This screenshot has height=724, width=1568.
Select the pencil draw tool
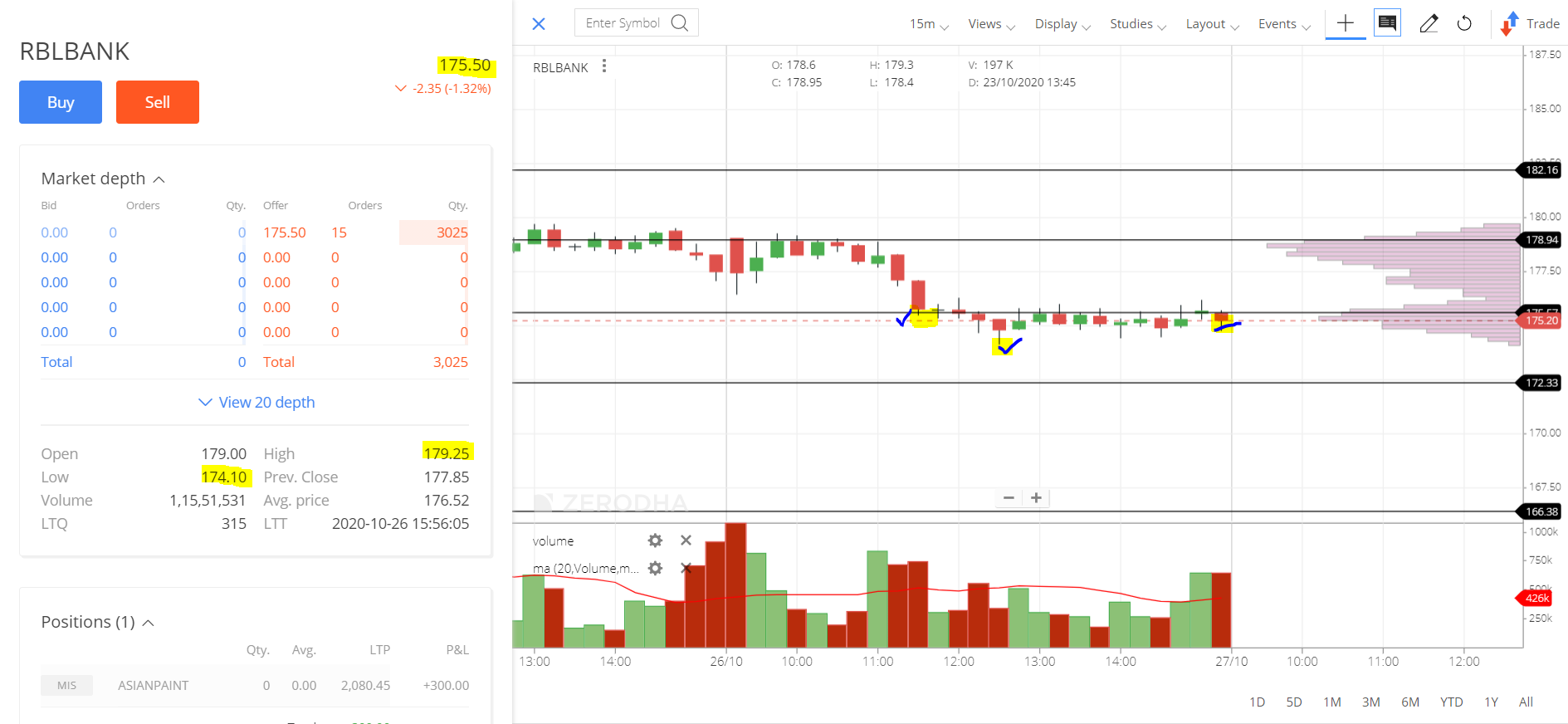point(1429,23)
